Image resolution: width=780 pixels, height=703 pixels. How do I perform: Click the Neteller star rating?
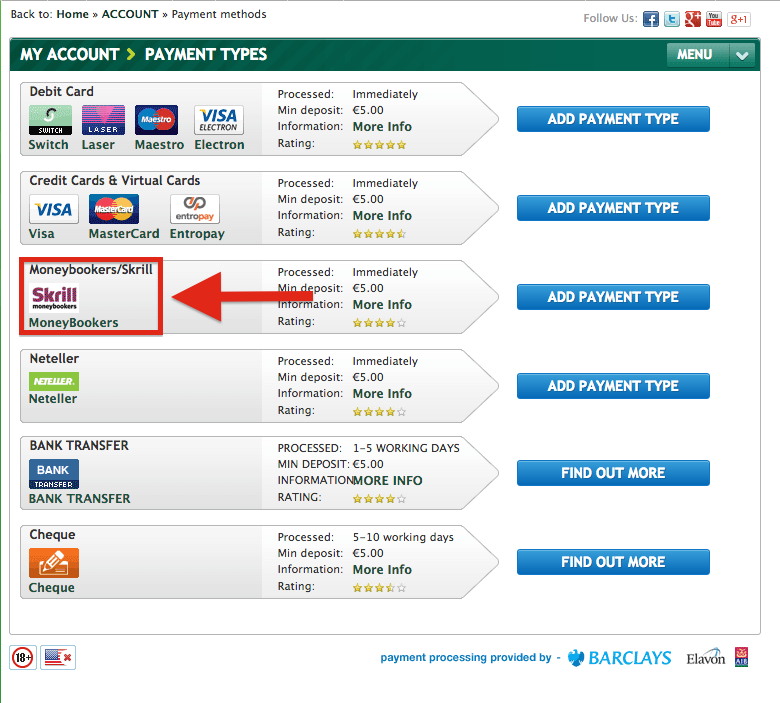click(x=380, y=412)
